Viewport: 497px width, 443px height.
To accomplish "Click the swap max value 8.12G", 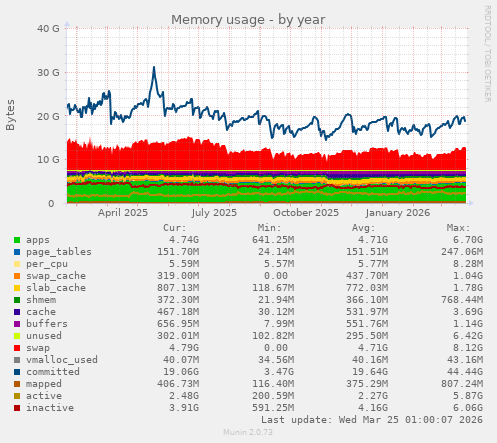I will (467, 348).
